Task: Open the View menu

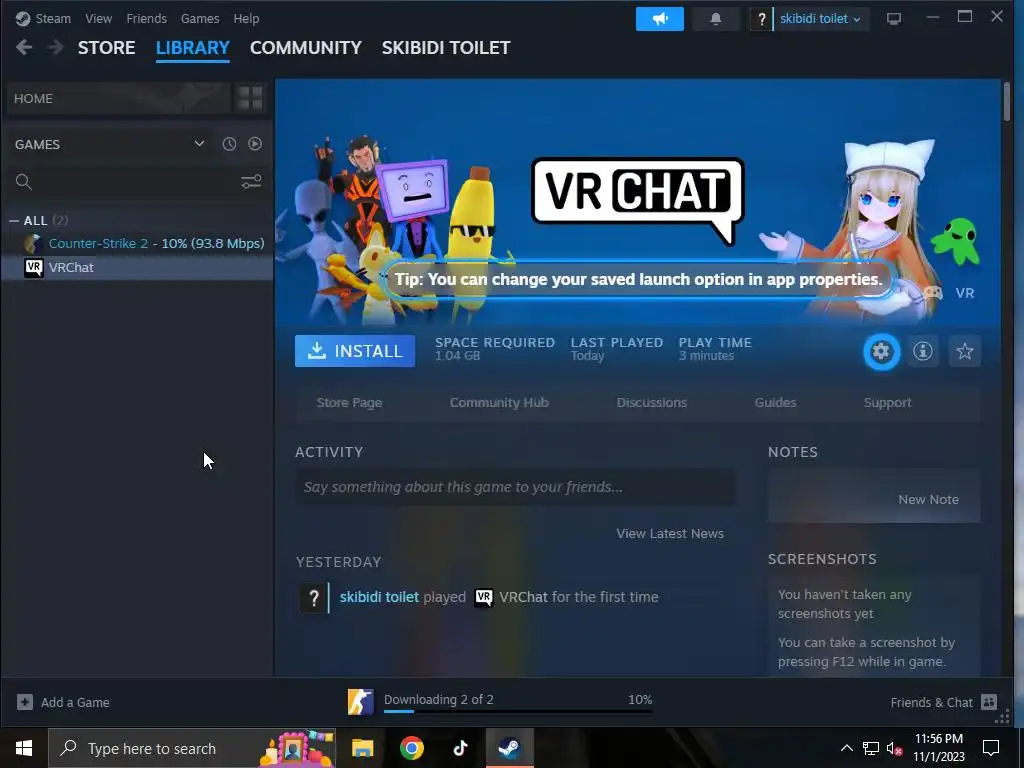Action: coord(99,18)
